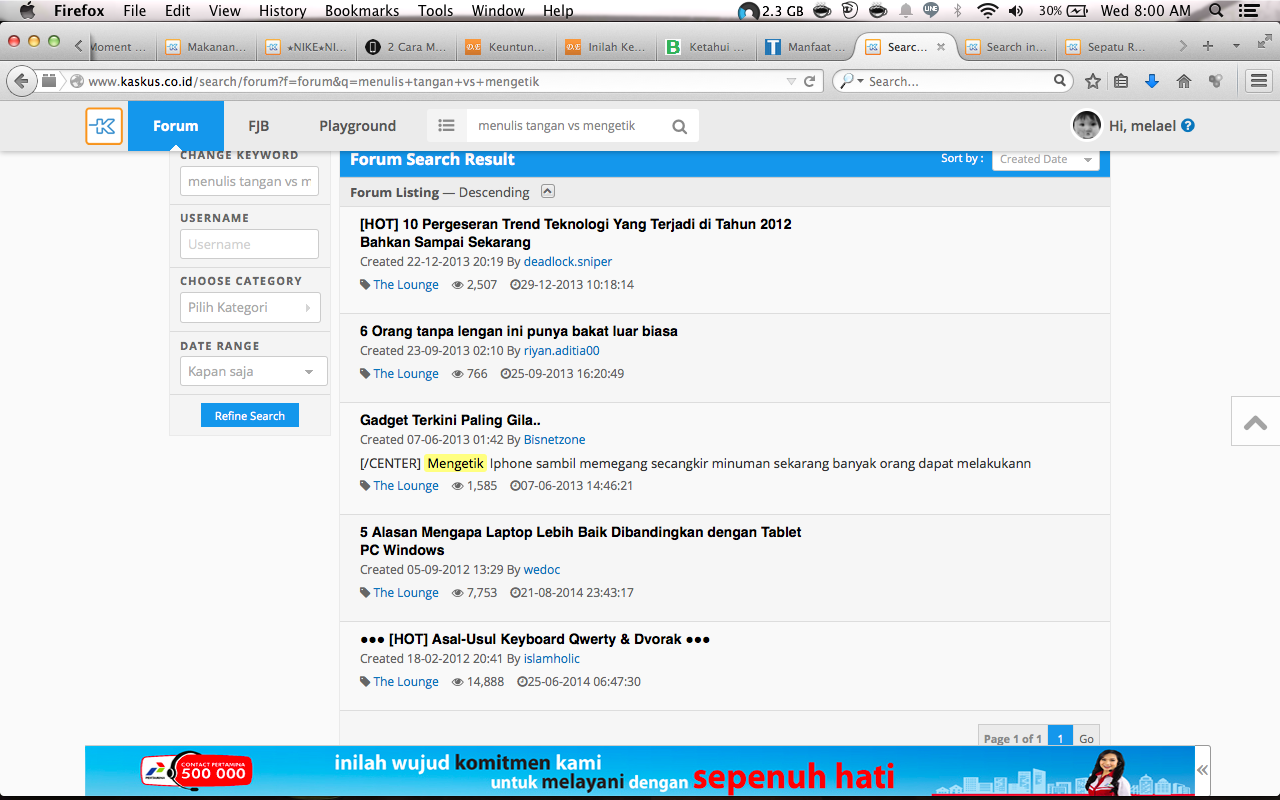This screenshot has height=800, width=1280.
Task: Click the Kaskus logo icon
Action: (x=104, y=126)
